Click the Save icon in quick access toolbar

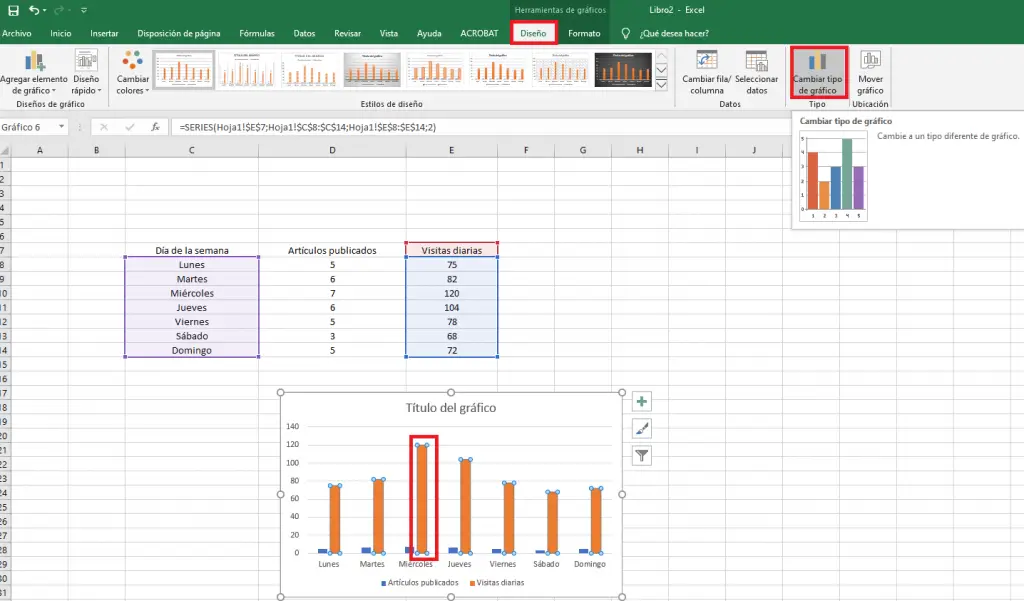pyautogui.click(x=12, y=10)
